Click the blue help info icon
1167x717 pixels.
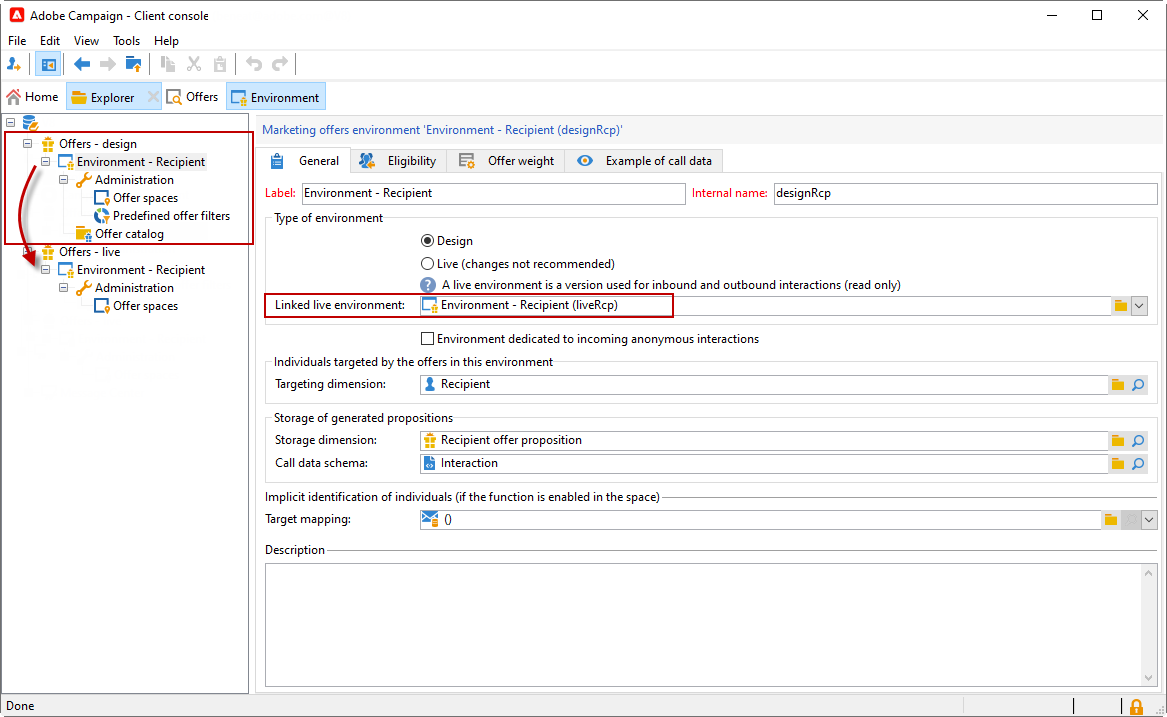tap(428, 285)
